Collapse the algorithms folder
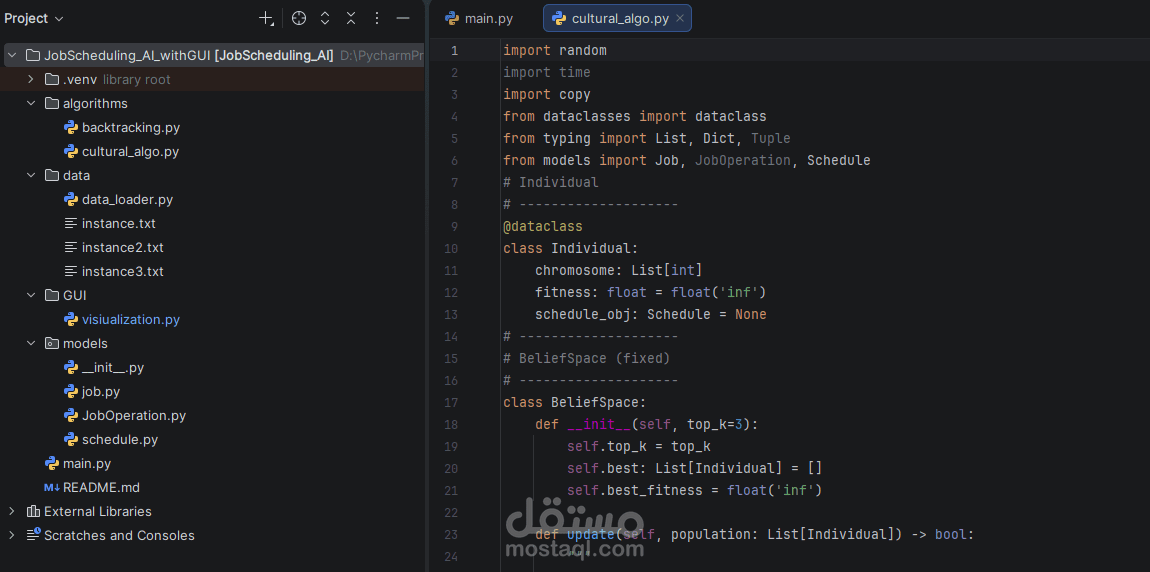The image size is (1150, 572). pyautogui.click(x=31, y=103)
